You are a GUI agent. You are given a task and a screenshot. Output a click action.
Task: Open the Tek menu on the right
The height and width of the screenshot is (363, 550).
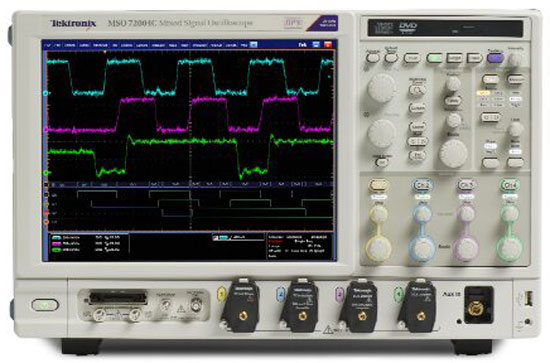[302, 45]
